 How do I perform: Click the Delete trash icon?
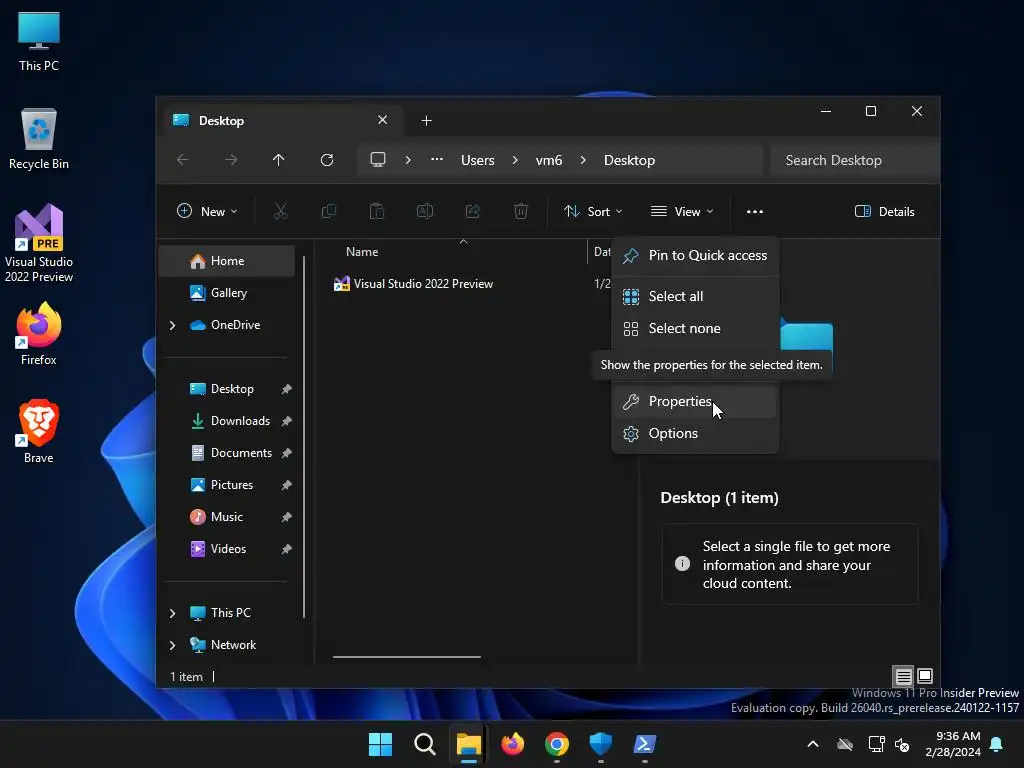point(520,211)
